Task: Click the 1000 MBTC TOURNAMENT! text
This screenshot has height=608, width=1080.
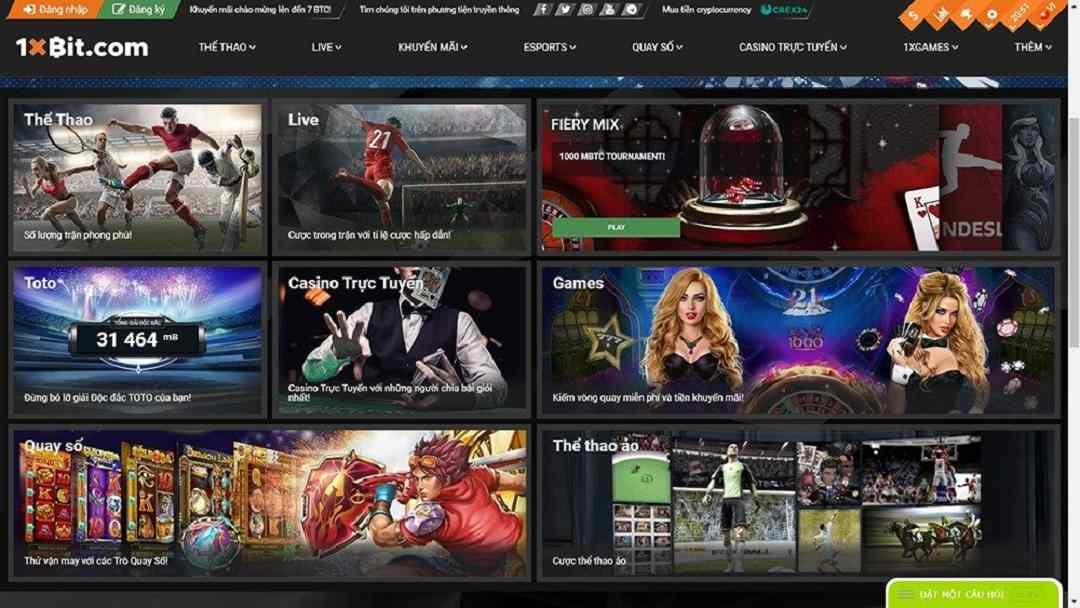Action: pos(612,156)
